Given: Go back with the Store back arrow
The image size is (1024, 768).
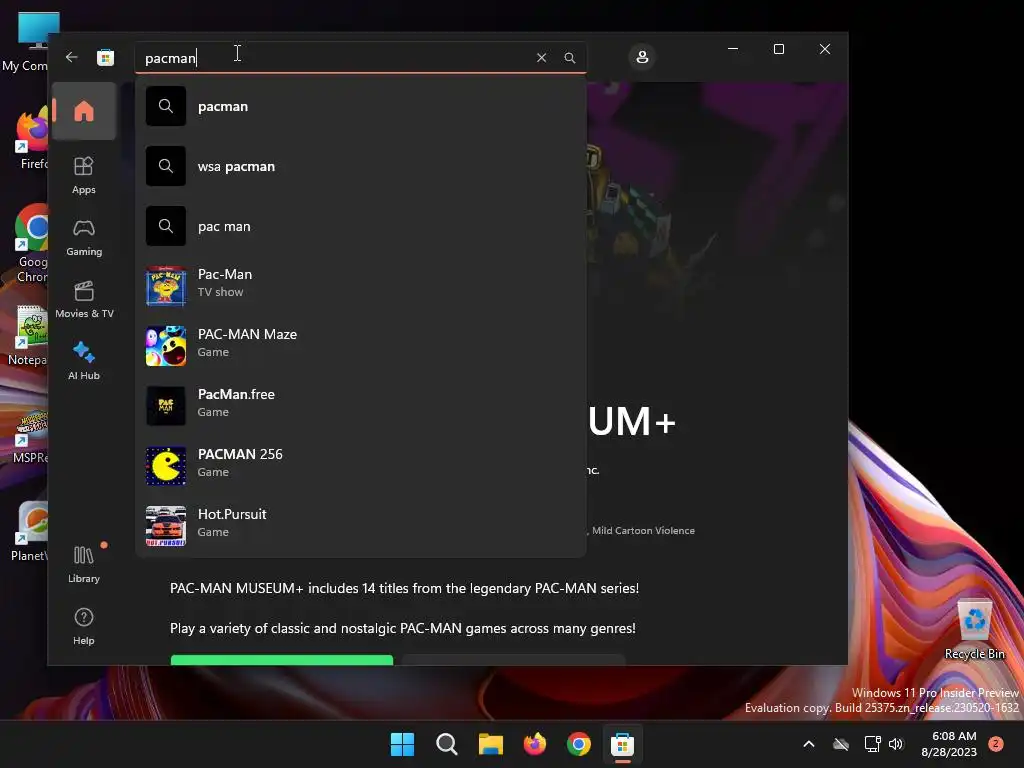Looking at the screenshot, I should 72,57.
